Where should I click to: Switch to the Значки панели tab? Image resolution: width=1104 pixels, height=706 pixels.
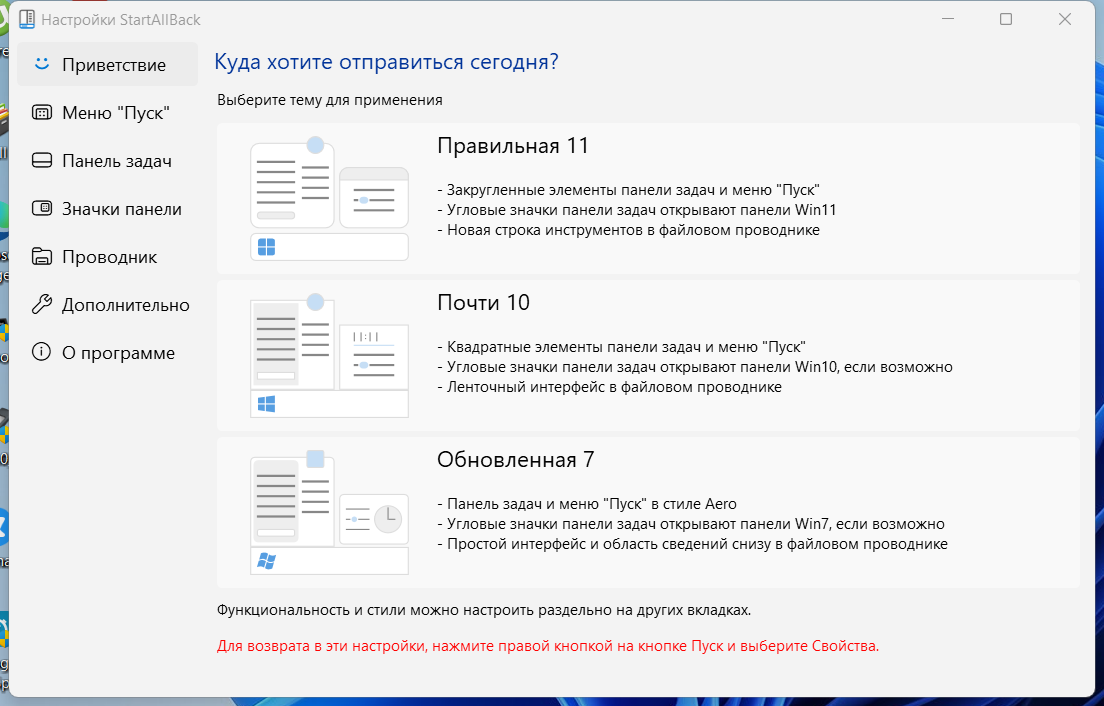(108, 208)
